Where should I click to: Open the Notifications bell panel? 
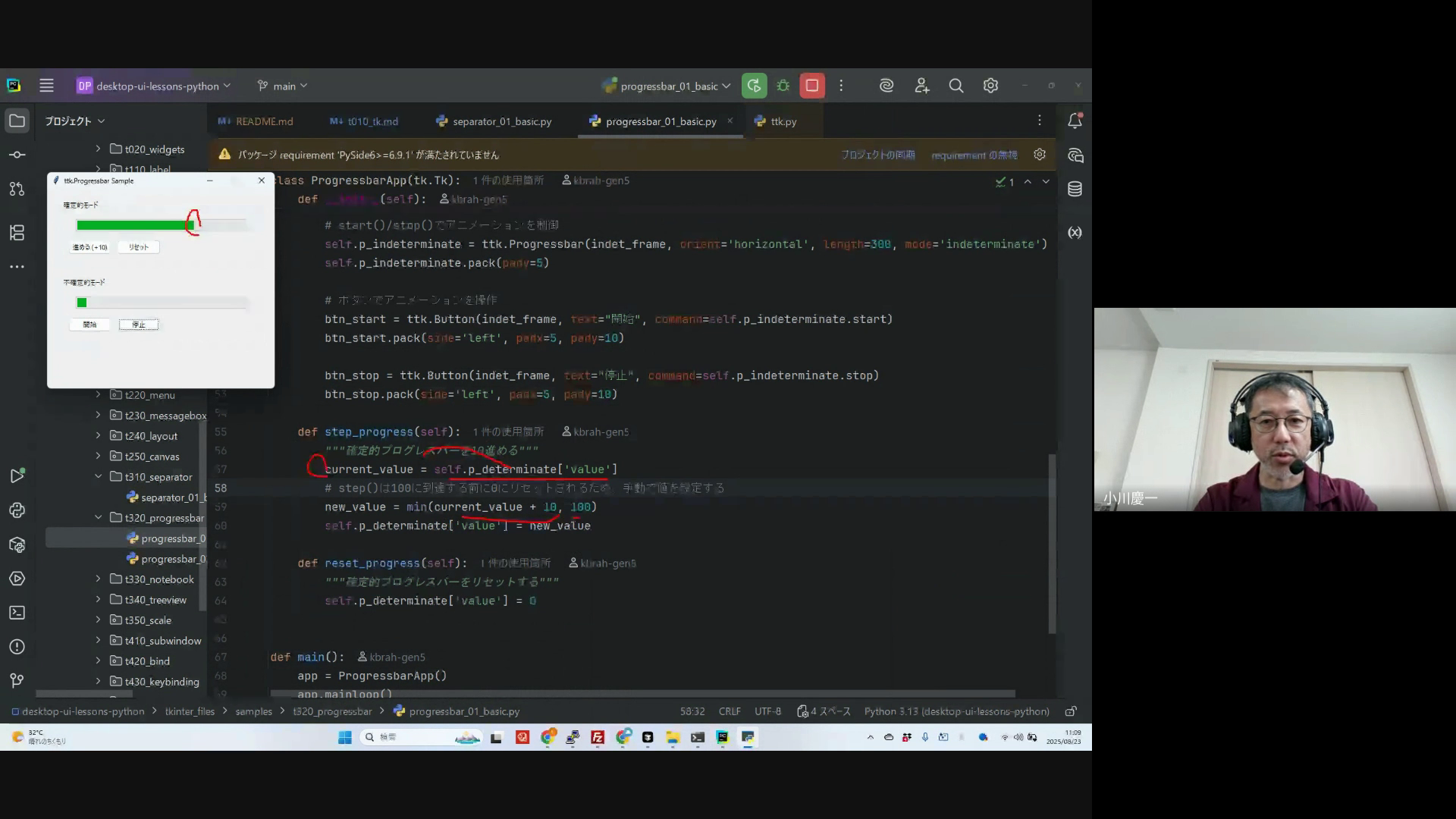pyautogui.click(x=1075, y=121)
